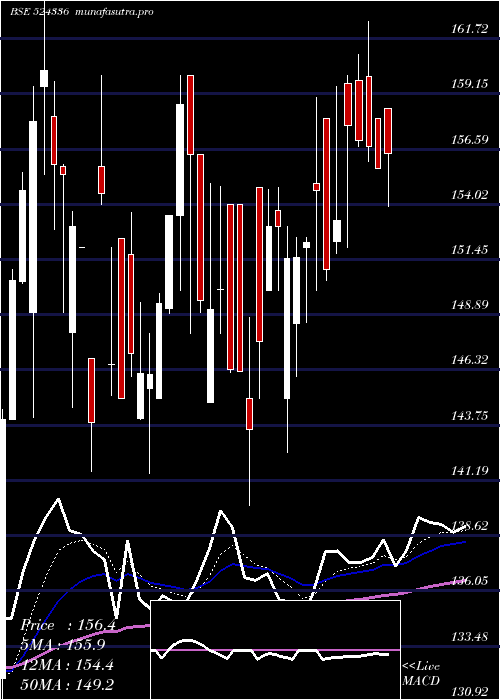This screenshot has height=700, width=500.
Task: Click the 12MA : 154.4 readout
Action: [x=66, y=665]
